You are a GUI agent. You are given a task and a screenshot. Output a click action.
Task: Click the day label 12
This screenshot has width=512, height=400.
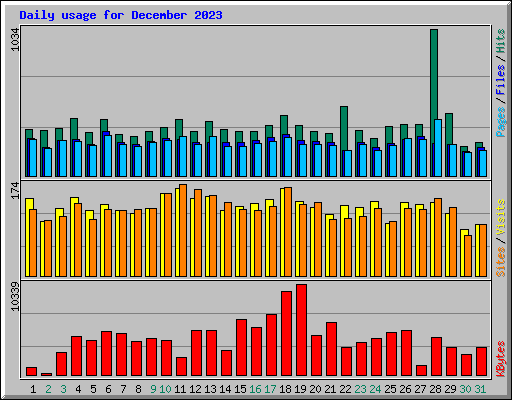[x=195, y=389]
